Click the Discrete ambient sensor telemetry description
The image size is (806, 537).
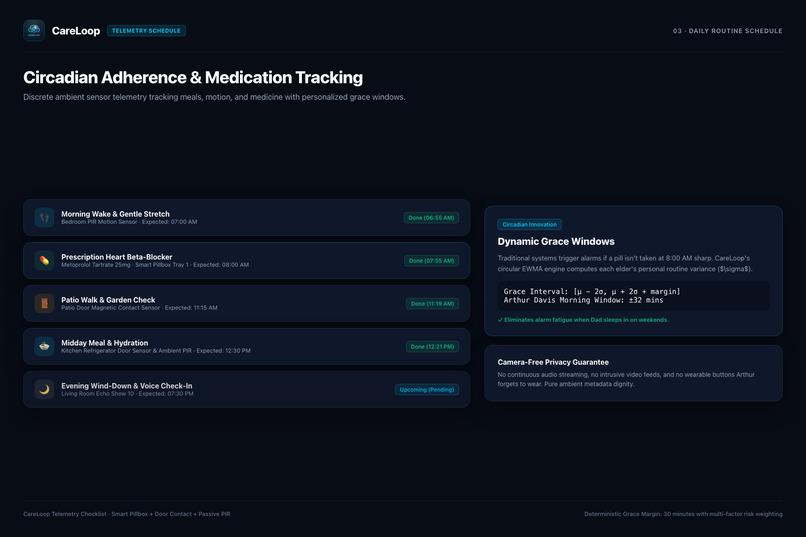point(214,97)
